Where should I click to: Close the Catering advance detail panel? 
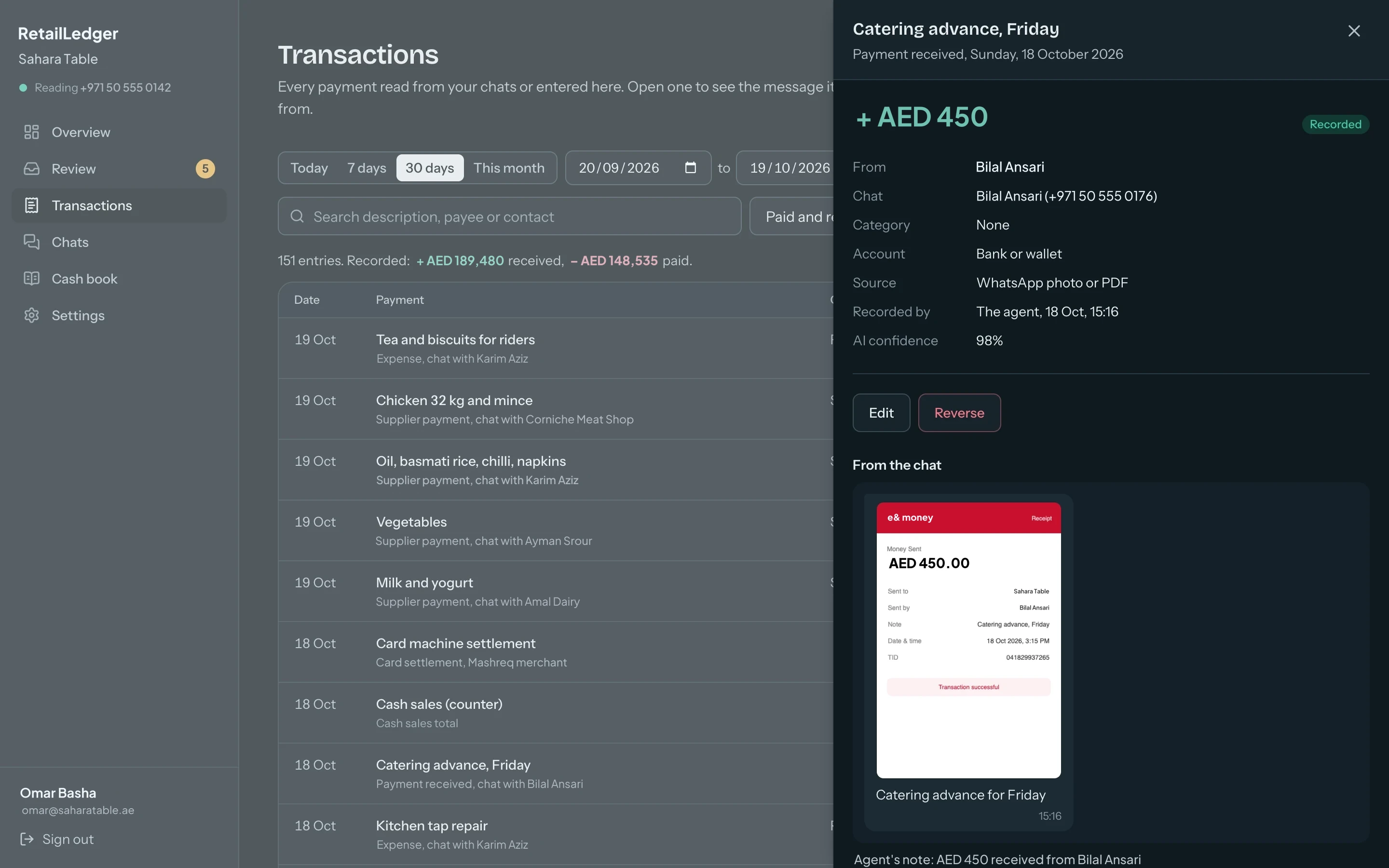click(1354, 31)
